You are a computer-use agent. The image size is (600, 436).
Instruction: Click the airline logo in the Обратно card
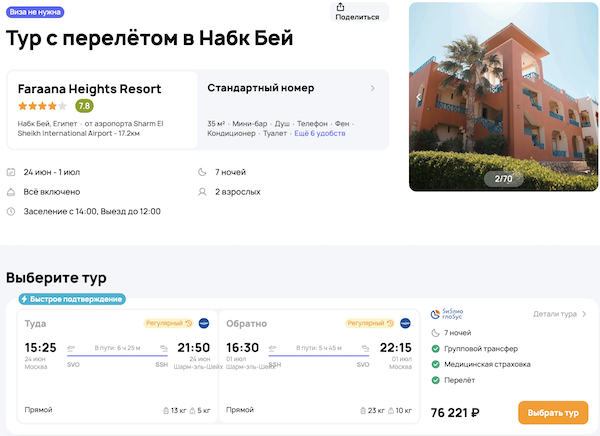tap(406, 324)
